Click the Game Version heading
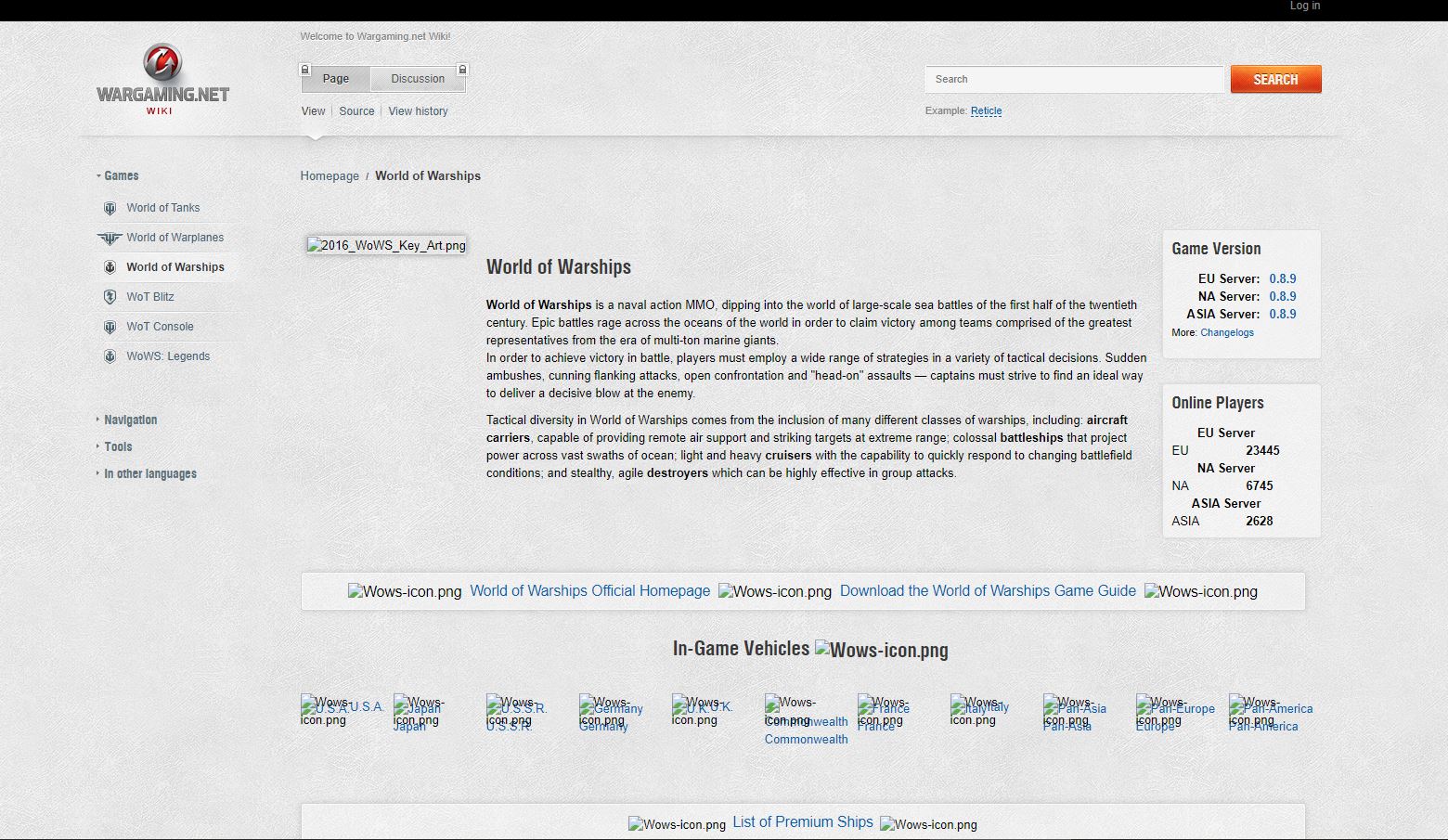Screen dimensions: 1448x840 pyautogui.click(x=1216, y=249)
